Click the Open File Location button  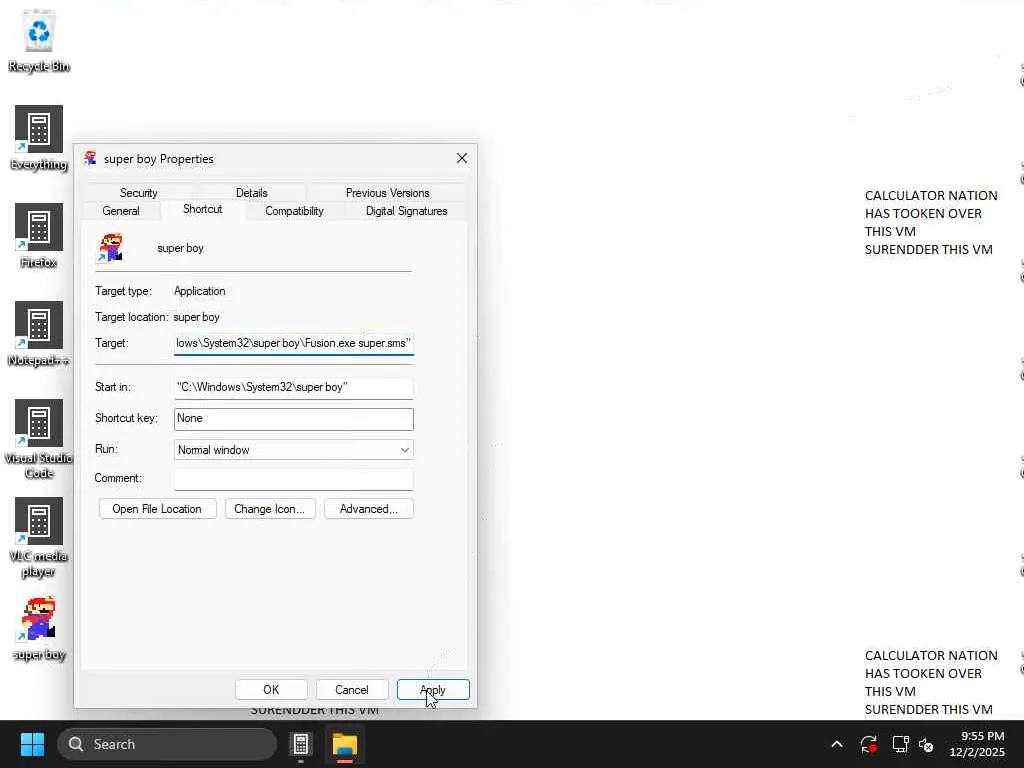[x=157, y=509]
